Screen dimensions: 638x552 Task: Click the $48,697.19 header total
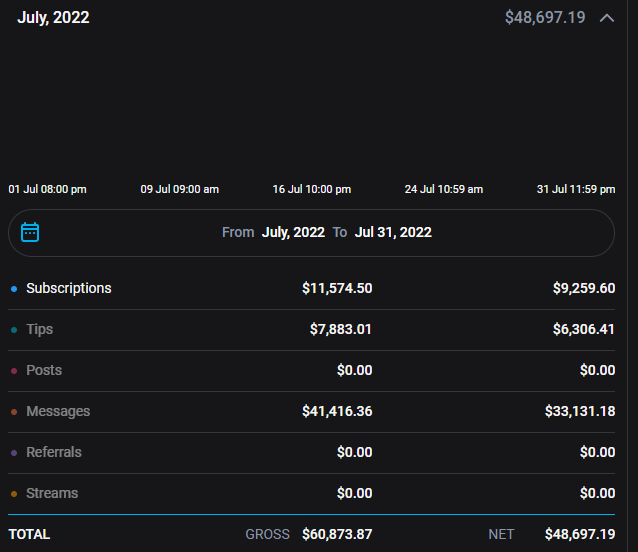coord(546,18)
